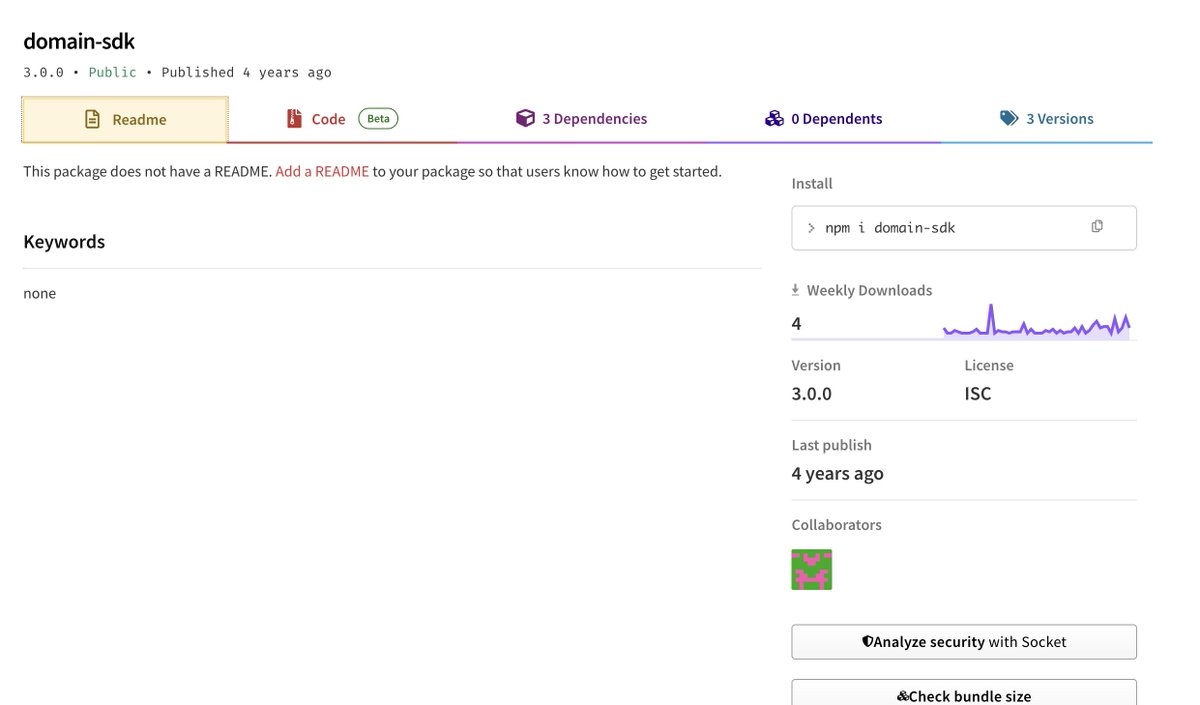Click the Weekly Downloads download icon
This screenshot has height=705, width=1200.
[796, 290]
